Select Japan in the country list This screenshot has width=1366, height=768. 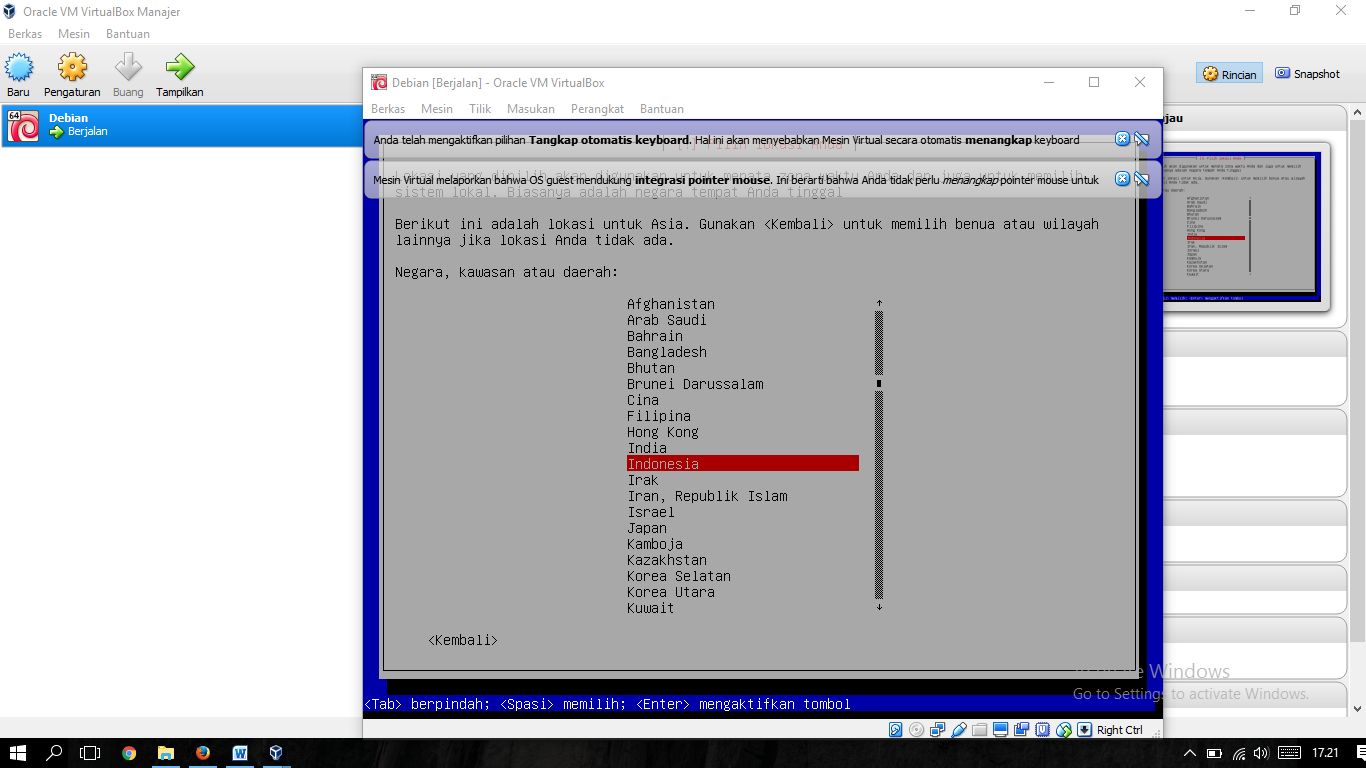pyautogui.click(x=647, y=527)
